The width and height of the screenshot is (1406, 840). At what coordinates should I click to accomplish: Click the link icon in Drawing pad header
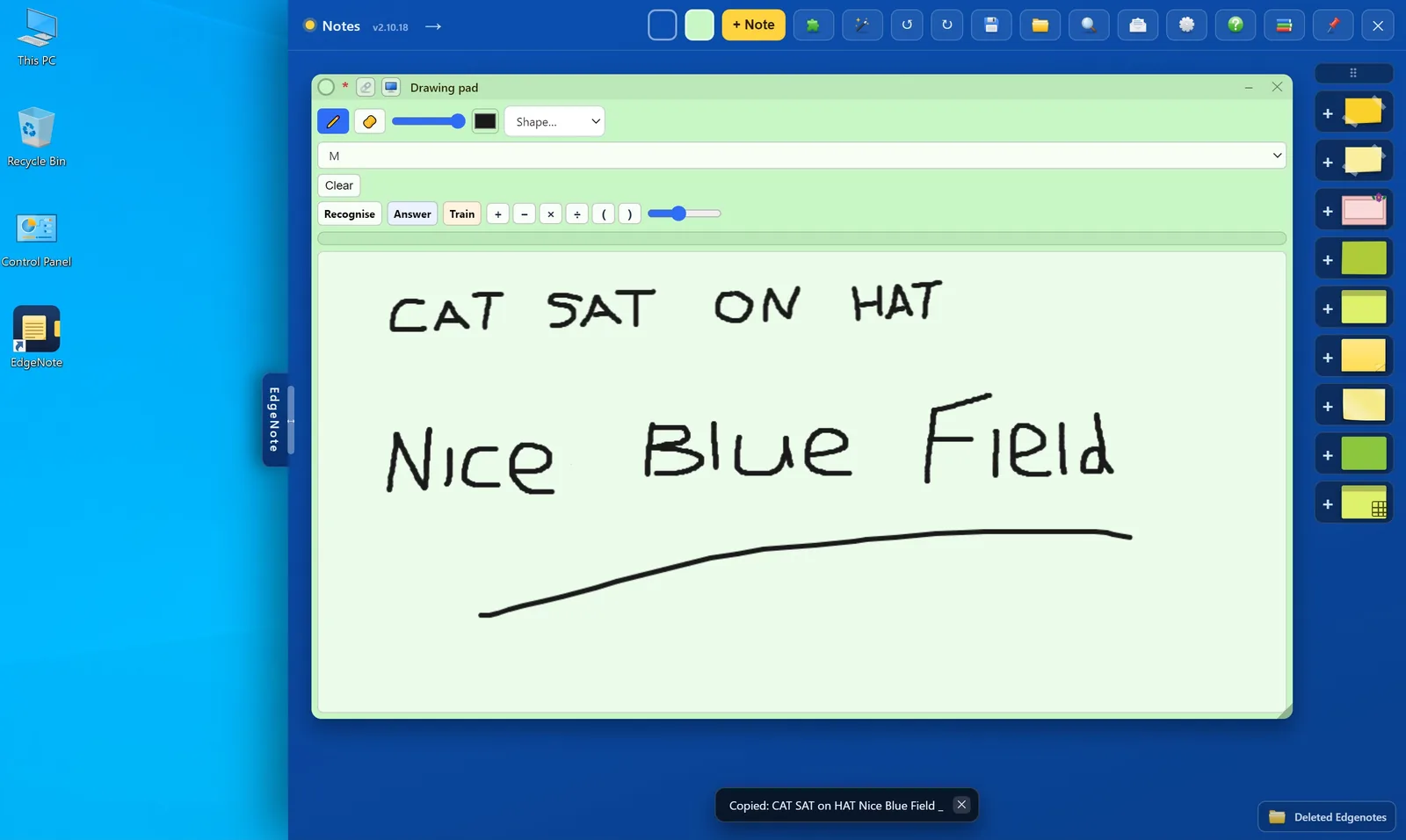click(366, 87)
